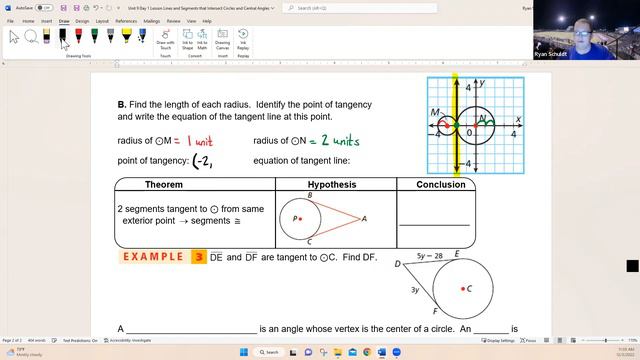Open the File menu
Screen dimensions: 640x360
[10, 21]
